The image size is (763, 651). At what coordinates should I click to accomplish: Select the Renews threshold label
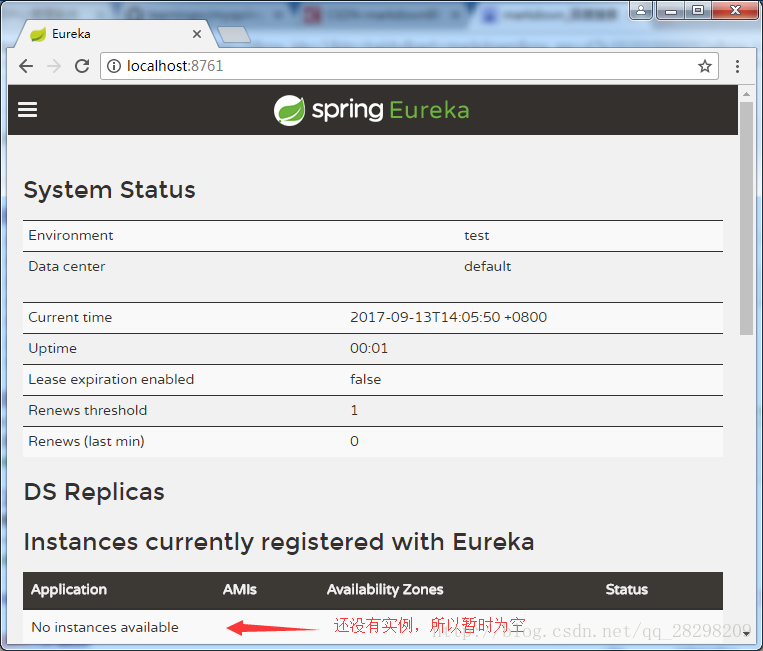point(88,410)
